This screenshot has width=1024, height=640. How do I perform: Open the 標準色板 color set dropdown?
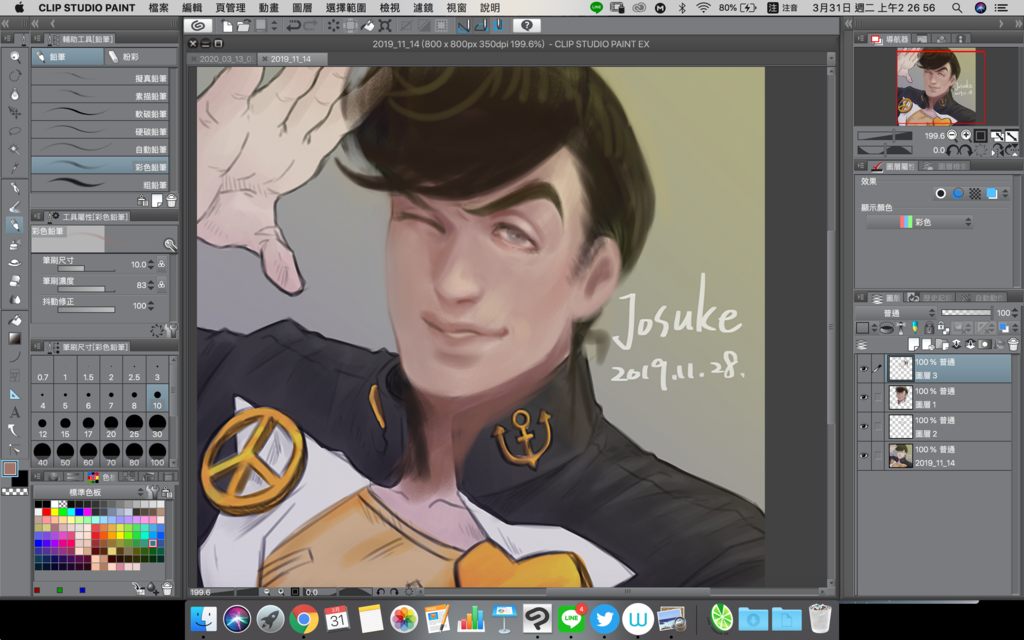pos(89,492)
